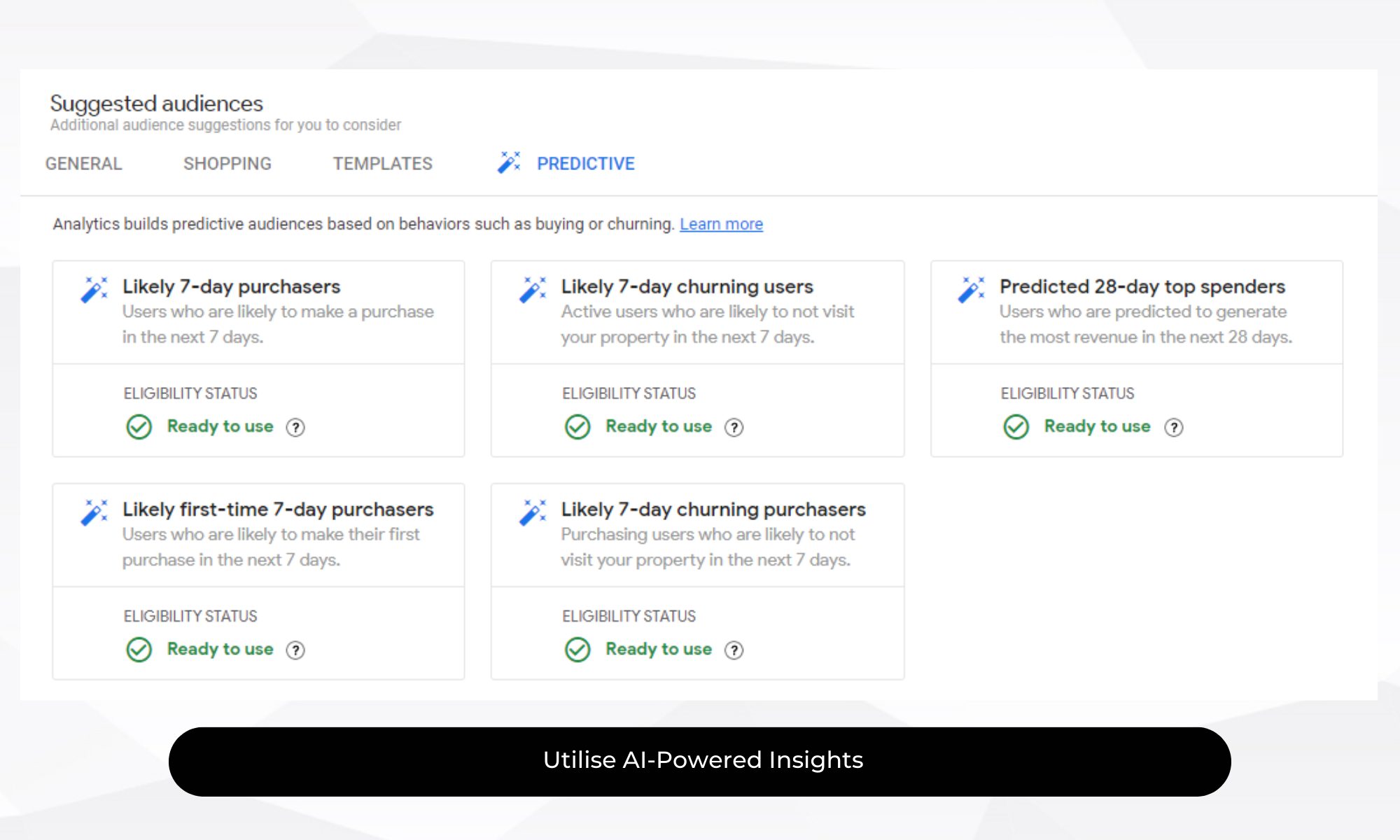This screenshot has height=840, width=1400.
Task: Click help icon for Likely 7-day purchasers status
Action: tap(295, 427)
